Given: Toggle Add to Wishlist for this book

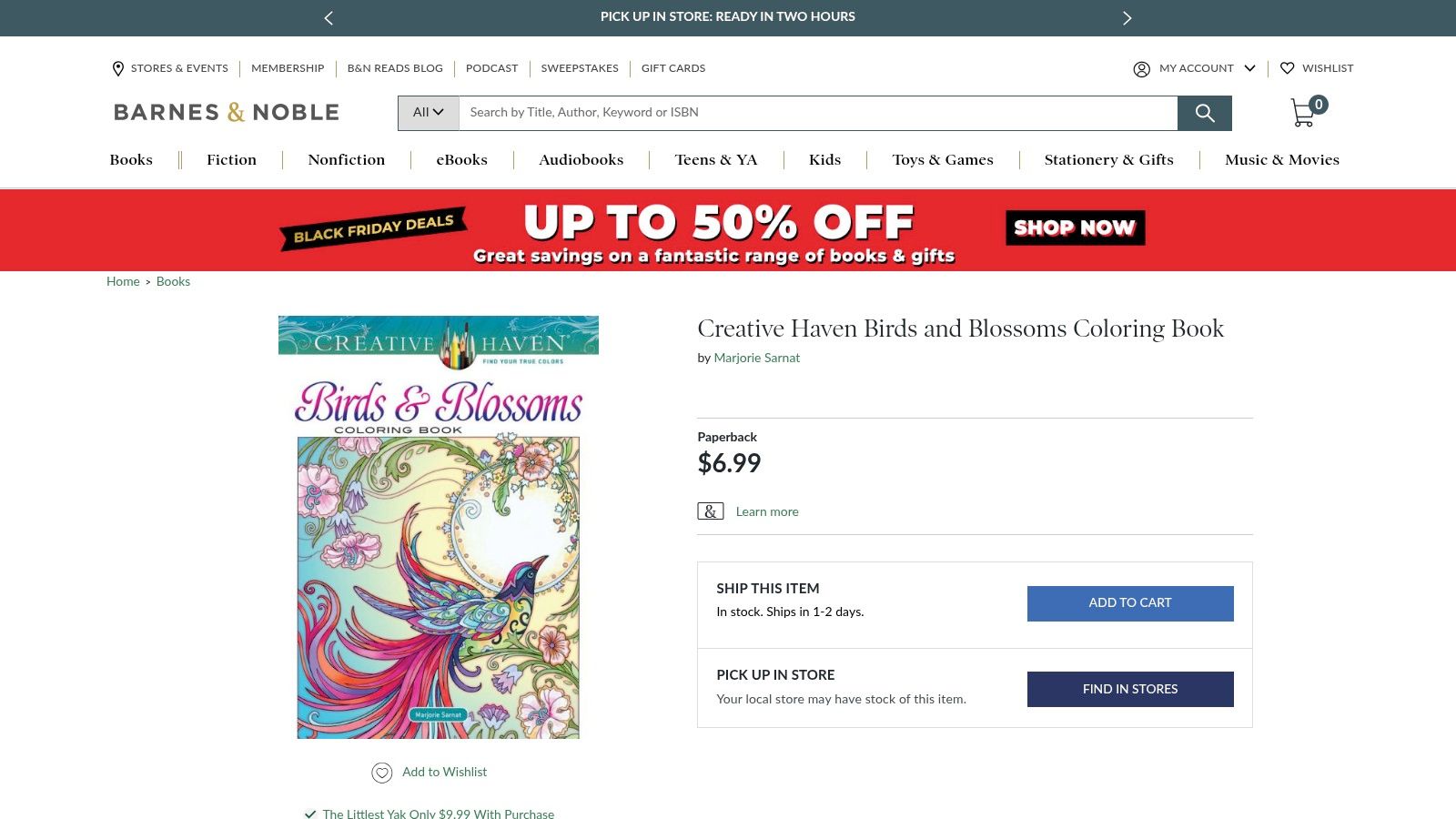Looking at the screenshot, I should (443, 772).
